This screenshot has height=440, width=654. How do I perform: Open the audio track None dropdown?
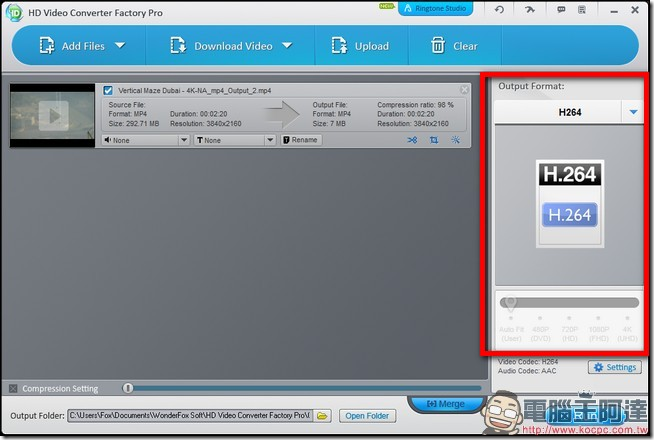(x=183, y=140)
